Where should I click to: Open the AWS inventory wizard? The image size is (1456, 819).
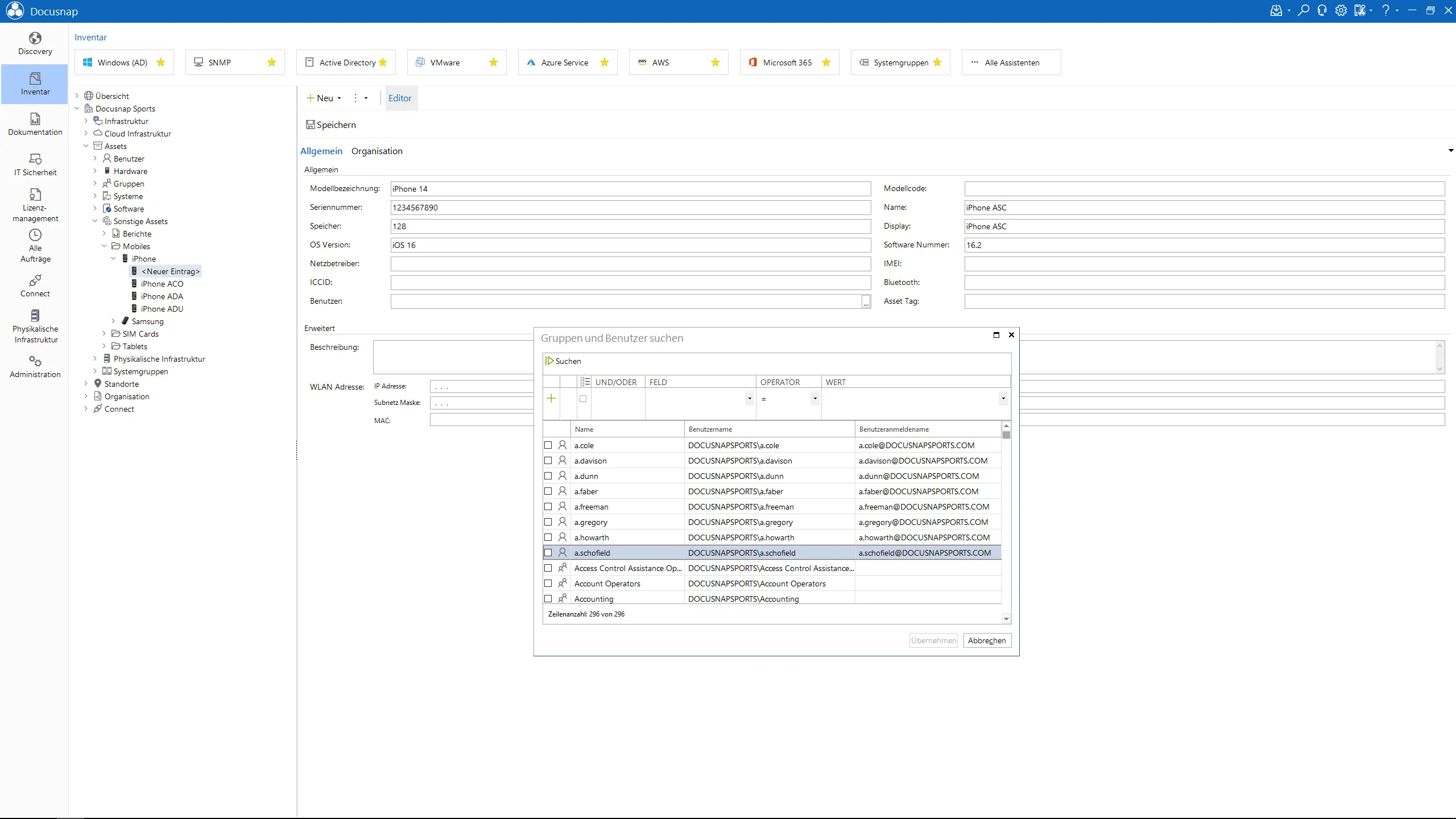pyautogui.click(x=679, y=63)
